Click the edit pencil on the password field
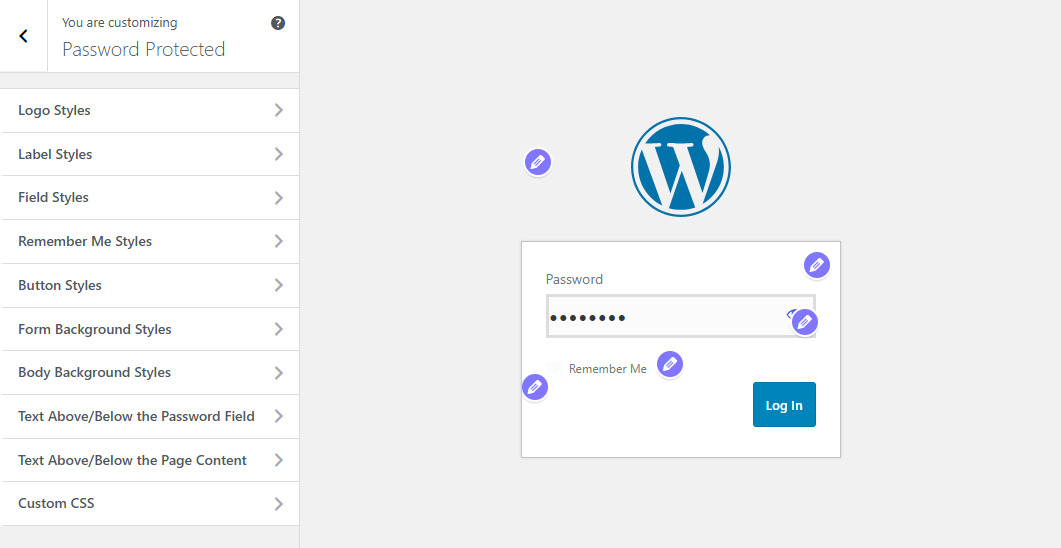Image resolution: width=1061 pixels, height=548 pixels. point(805,322)
